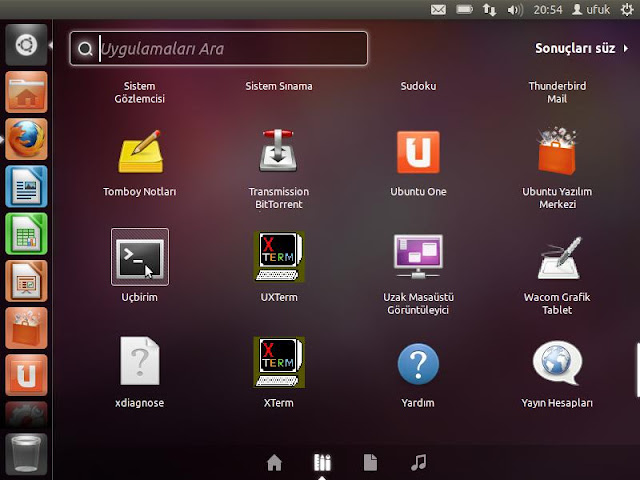Open the Trash in the launcher
The image size is (640, 480).
(x=27, y=454)
